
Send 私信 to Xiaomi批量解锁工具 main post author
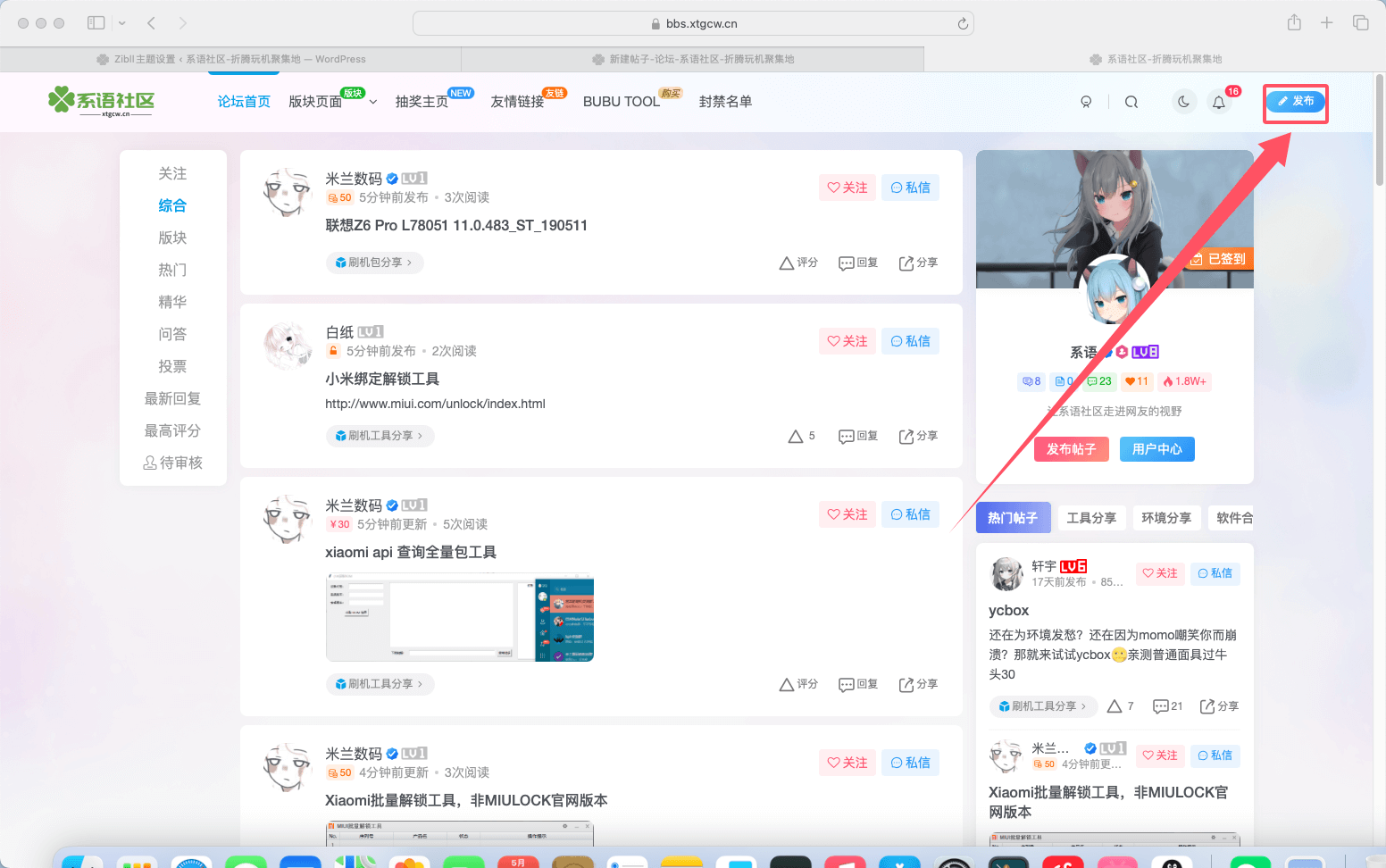click(x=910, y=763)
